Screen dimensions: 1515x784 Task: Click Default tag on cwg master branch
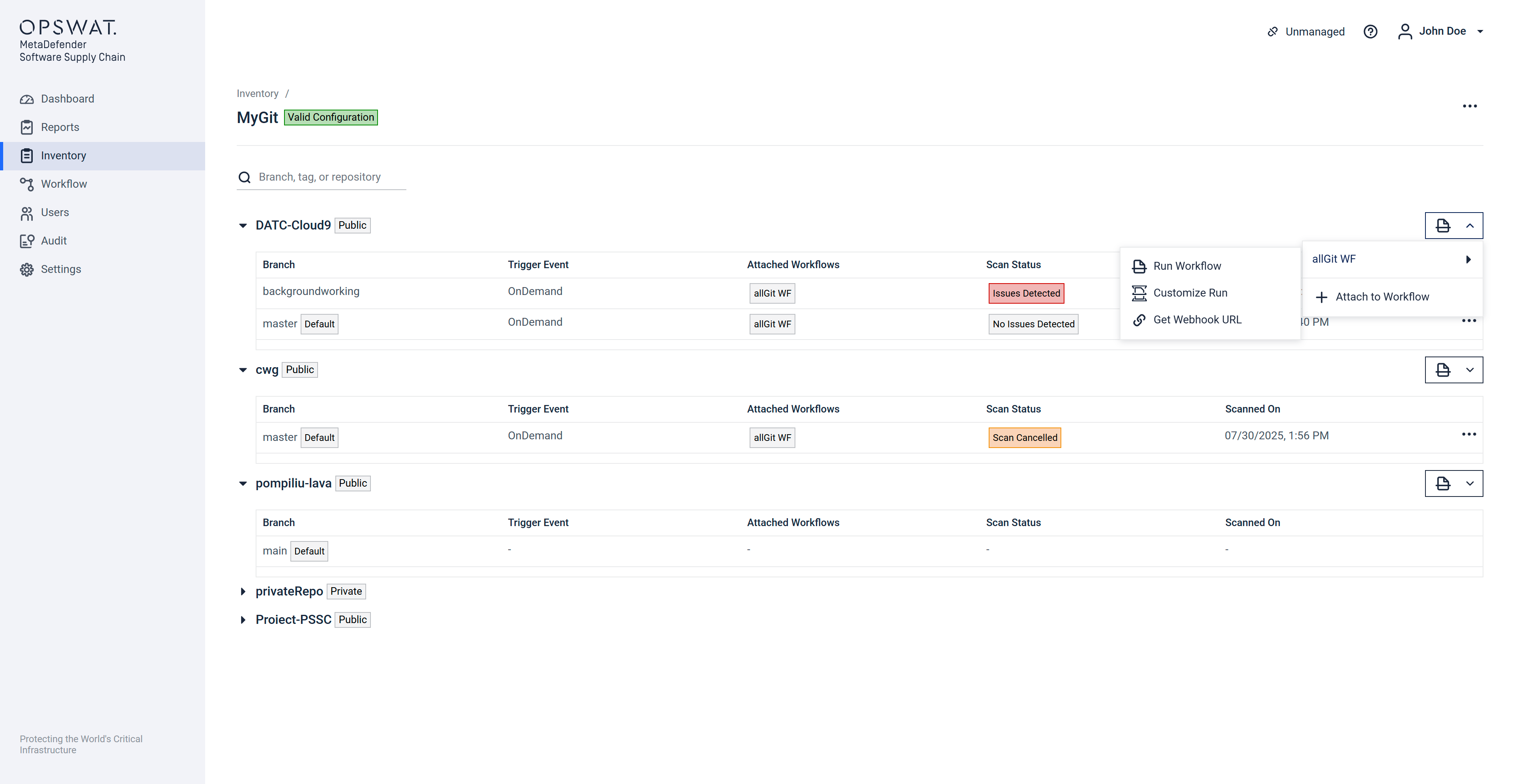click(319, 438)
